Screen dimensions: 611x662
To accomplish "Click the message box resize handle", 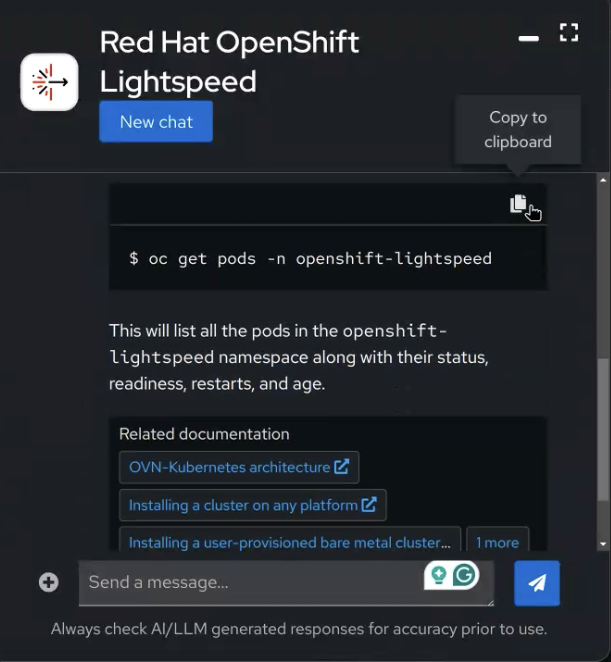I will click(x=489, y=601).
